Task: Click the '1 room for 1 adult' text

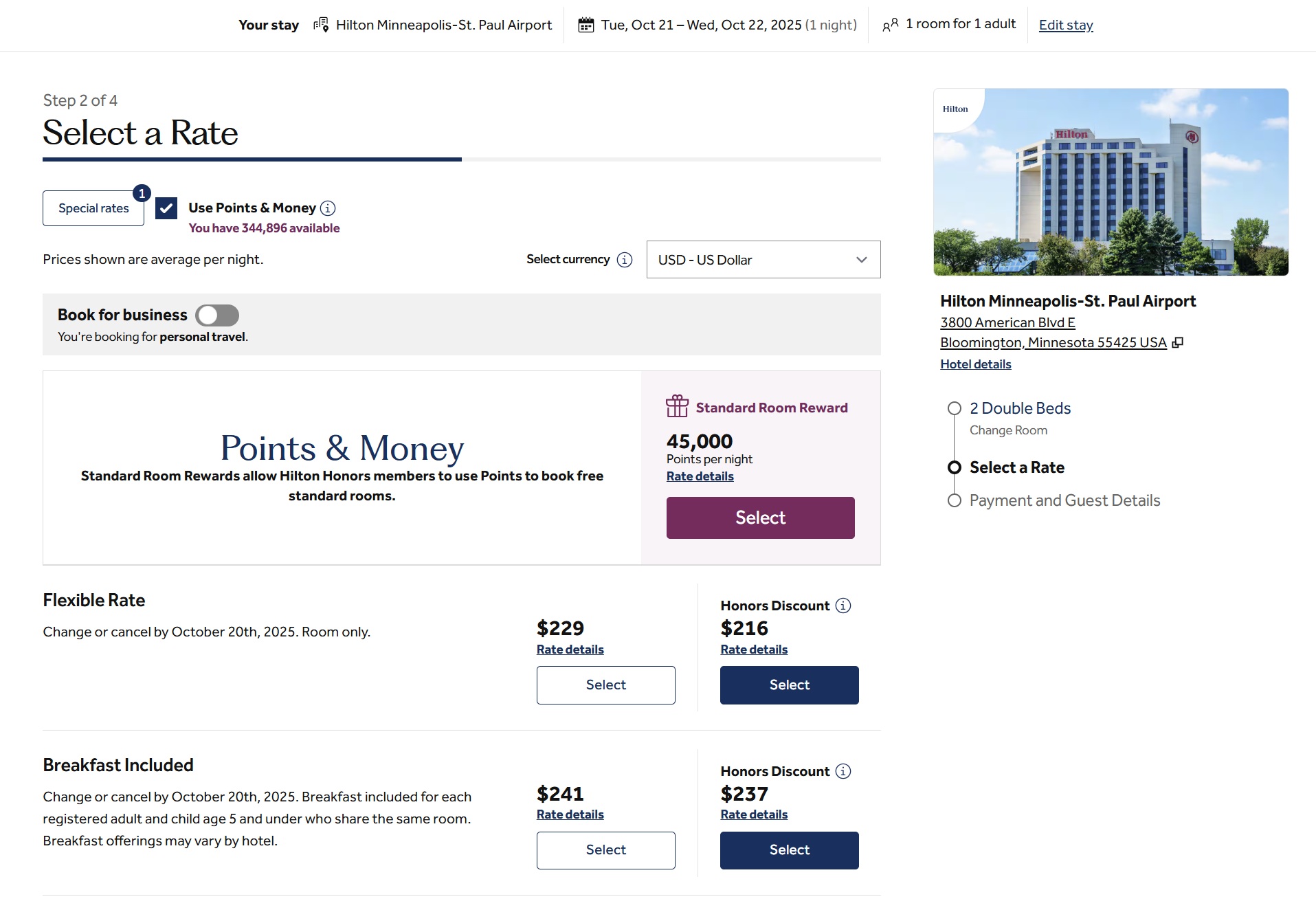Action: tap(960, 24)
